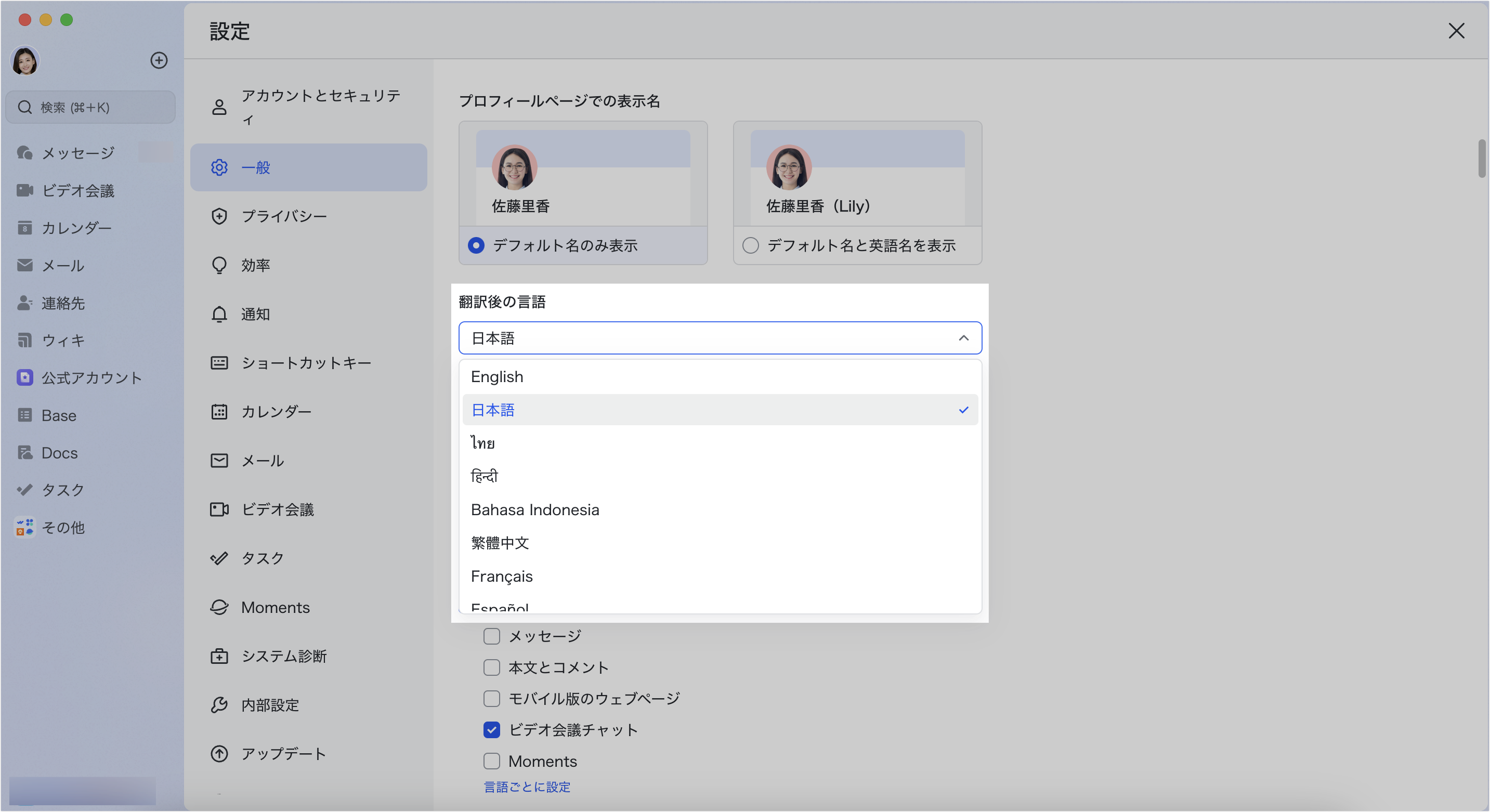
Task: Choose English from the language list
Action: click(497, 376)
